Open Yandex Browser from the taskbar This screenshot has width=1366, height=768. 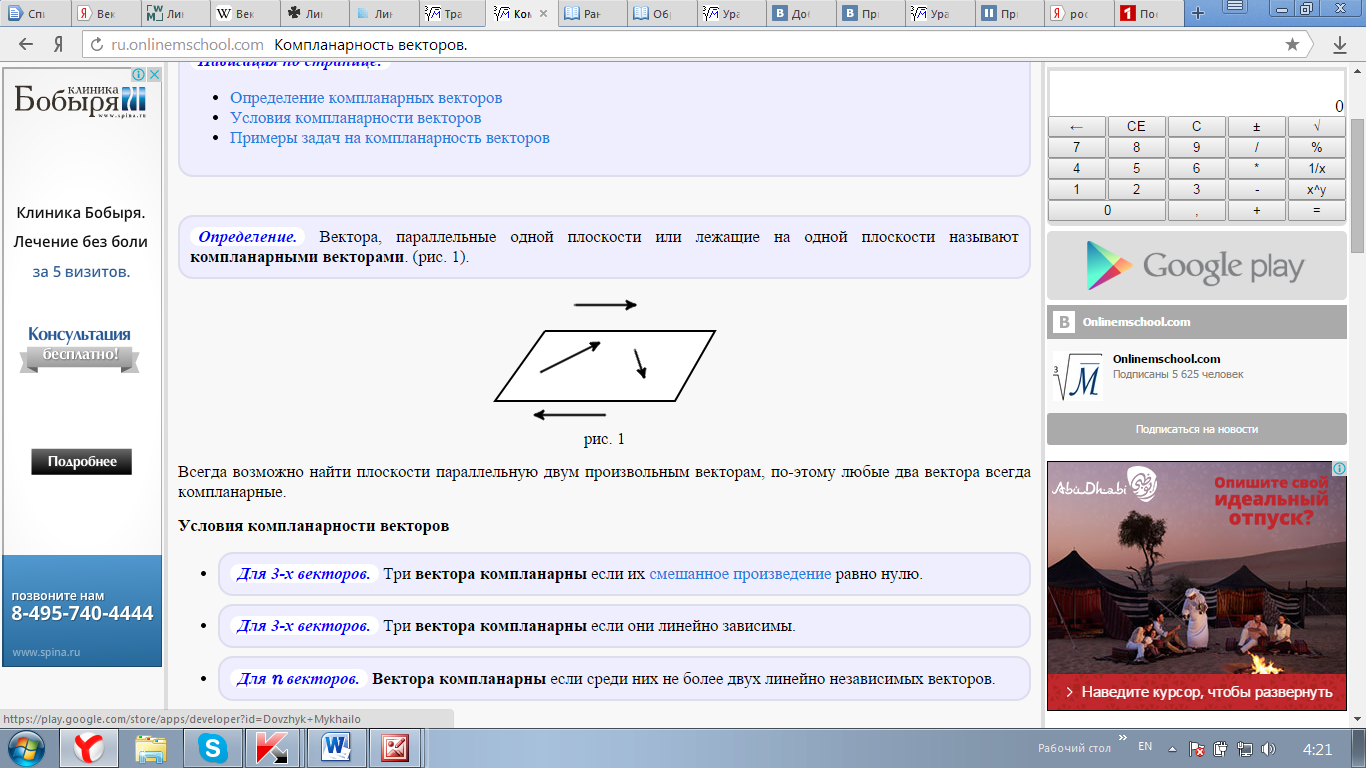tap(90, 748)
